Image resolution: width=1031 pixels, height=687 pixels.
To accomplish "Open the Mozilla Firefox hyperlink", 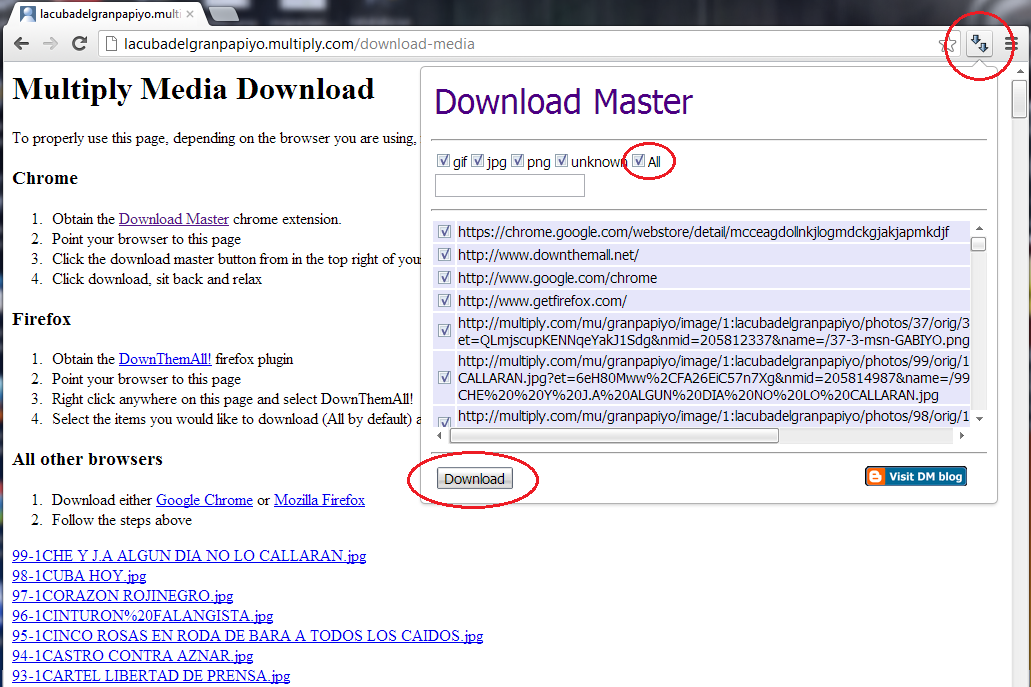I will [x=320, y=500].
